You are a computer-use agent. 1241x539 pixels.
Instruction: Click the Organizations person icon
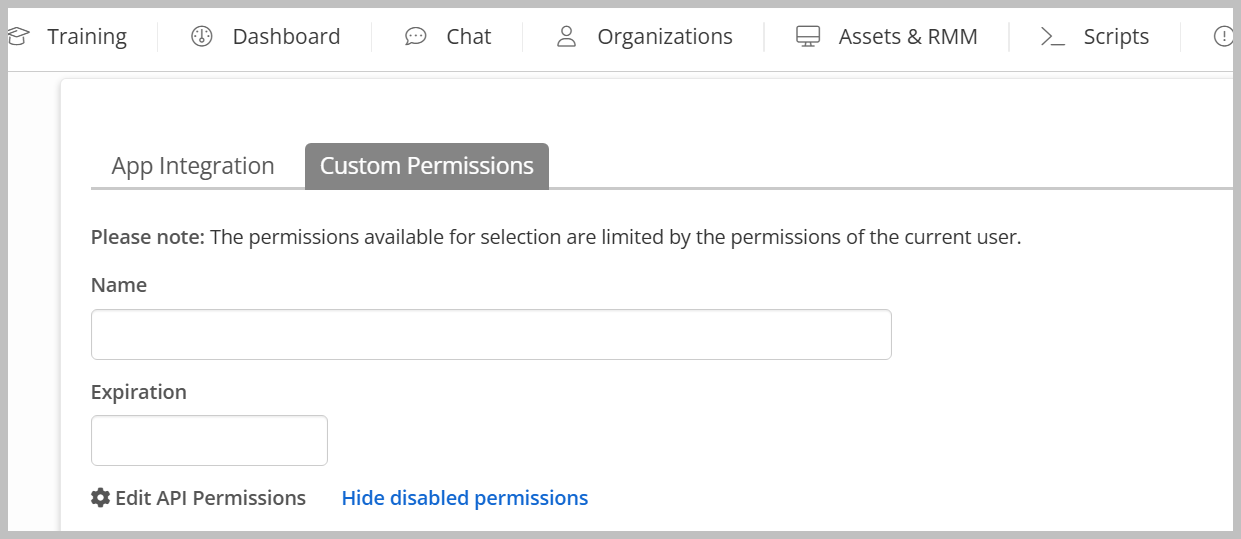click(x=567, y=37)
